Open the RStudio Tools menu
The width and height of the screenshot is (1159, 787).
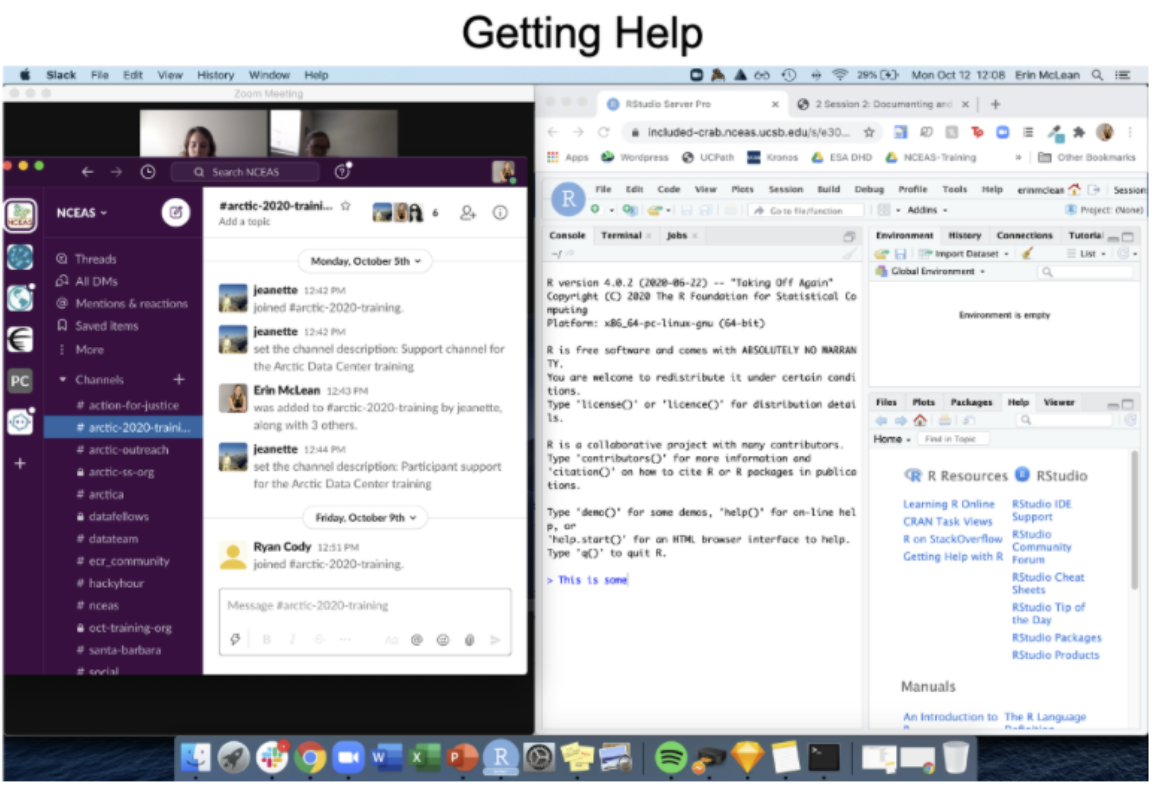click(x=954, y=189)
